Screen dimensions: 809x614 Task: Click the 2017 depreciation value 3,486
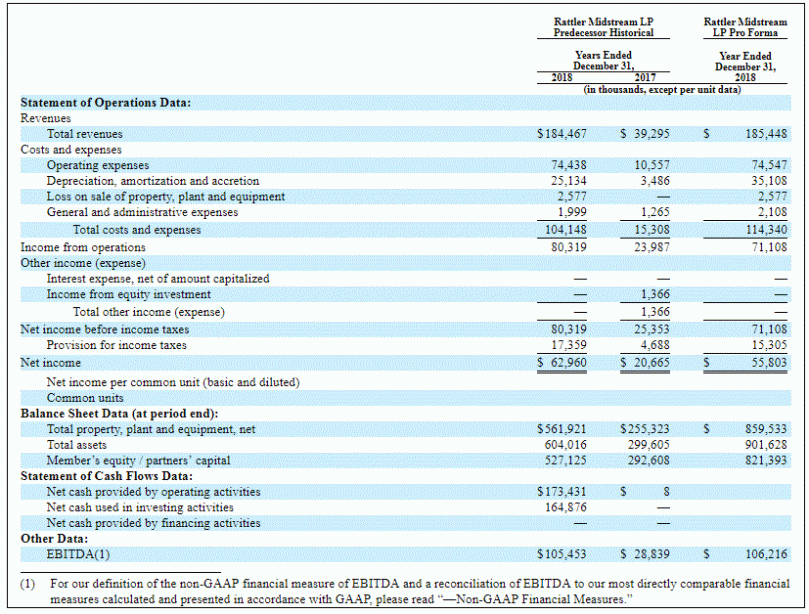[x=654, y=181]
